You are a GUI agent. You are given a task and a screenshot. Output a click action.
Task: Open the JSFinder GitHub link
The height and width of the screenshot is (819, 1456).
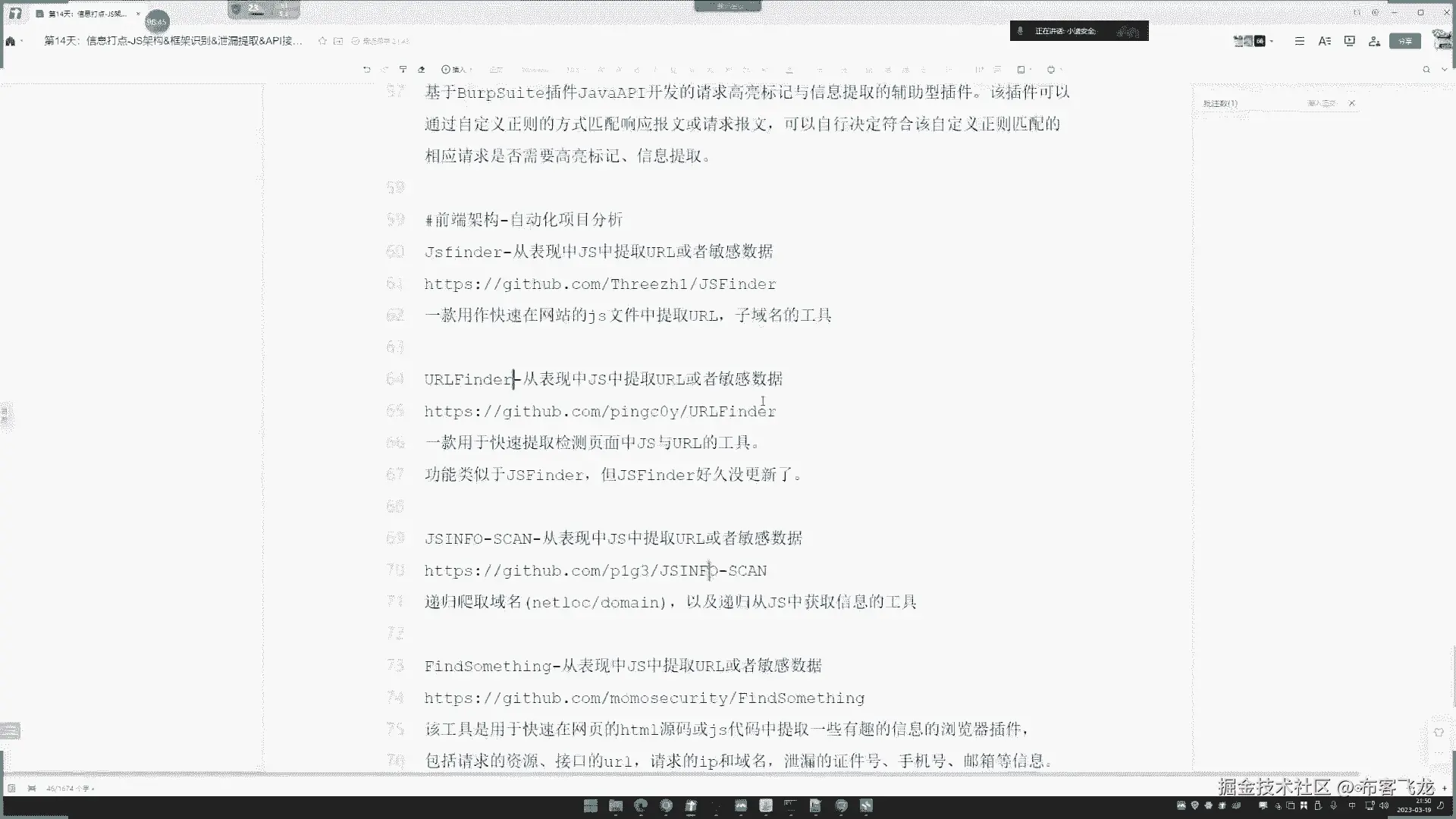[x=599, y=284]
